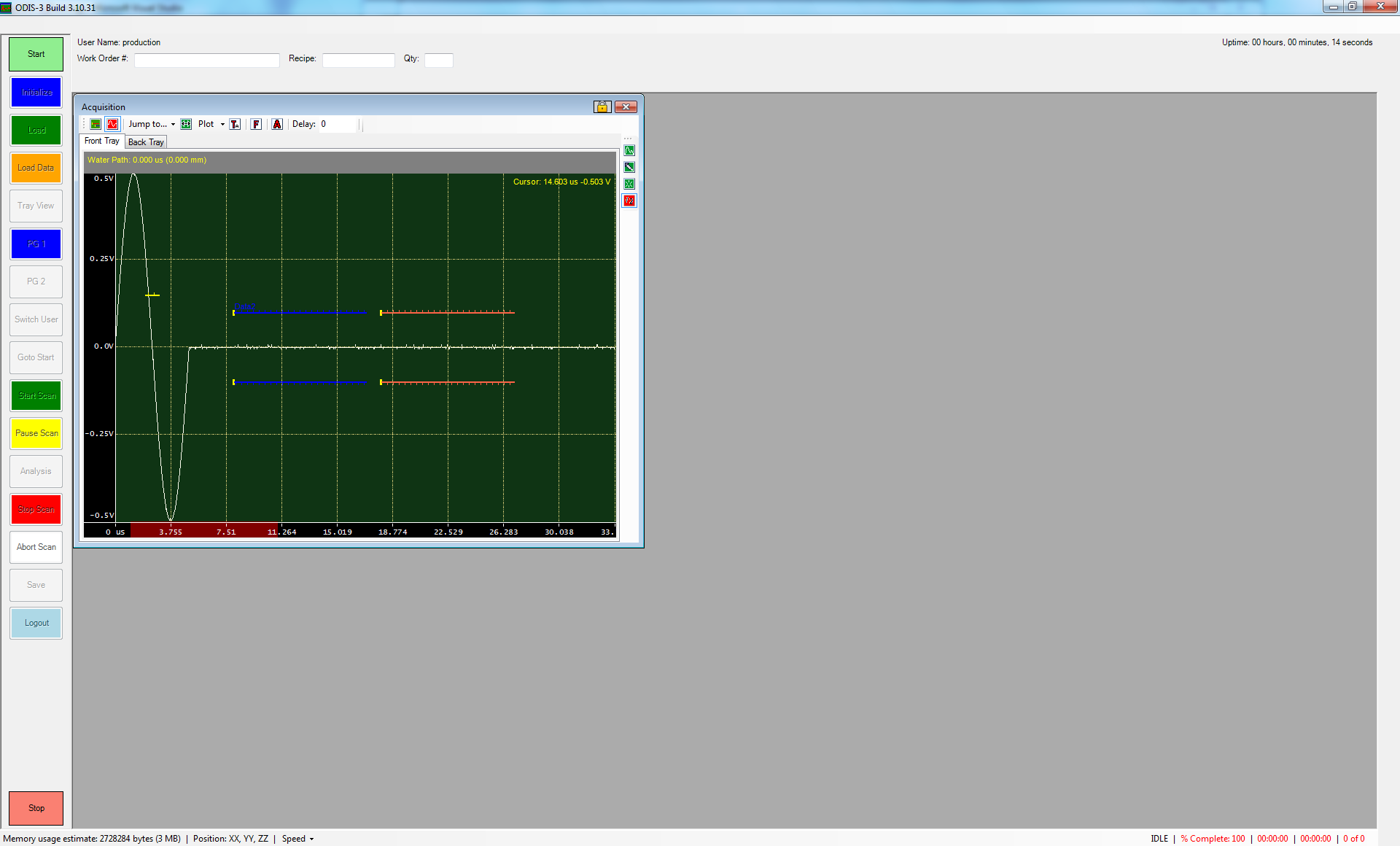Click the Load Data button
This screenshot has width=1400, height=846.
click(x=36, y=168)
